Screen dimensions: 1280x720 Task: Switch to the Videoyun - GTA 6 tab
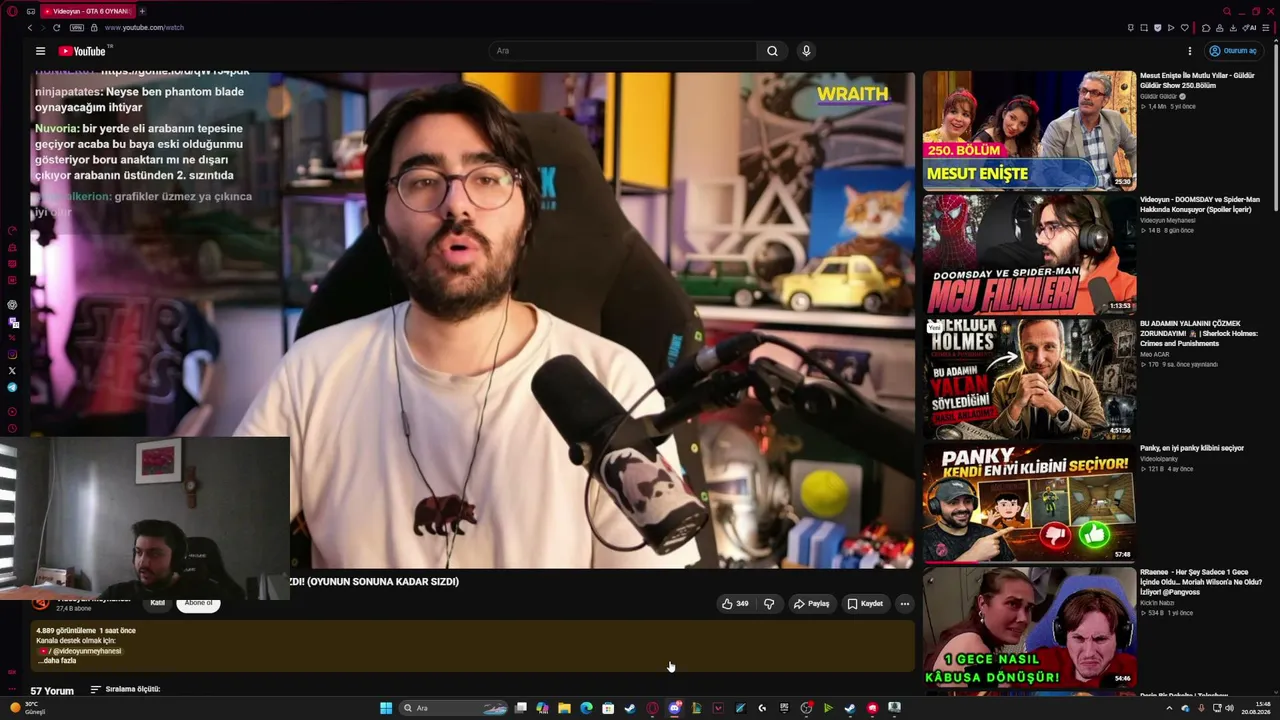[x=87, y=11]
